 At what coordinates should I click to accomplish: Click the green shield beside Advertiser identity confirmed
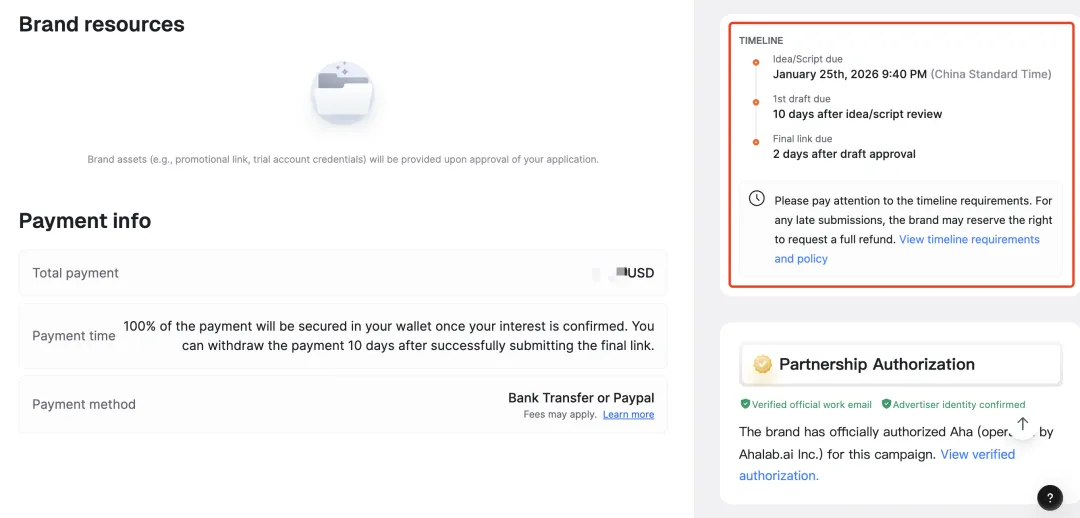(886, 404)
